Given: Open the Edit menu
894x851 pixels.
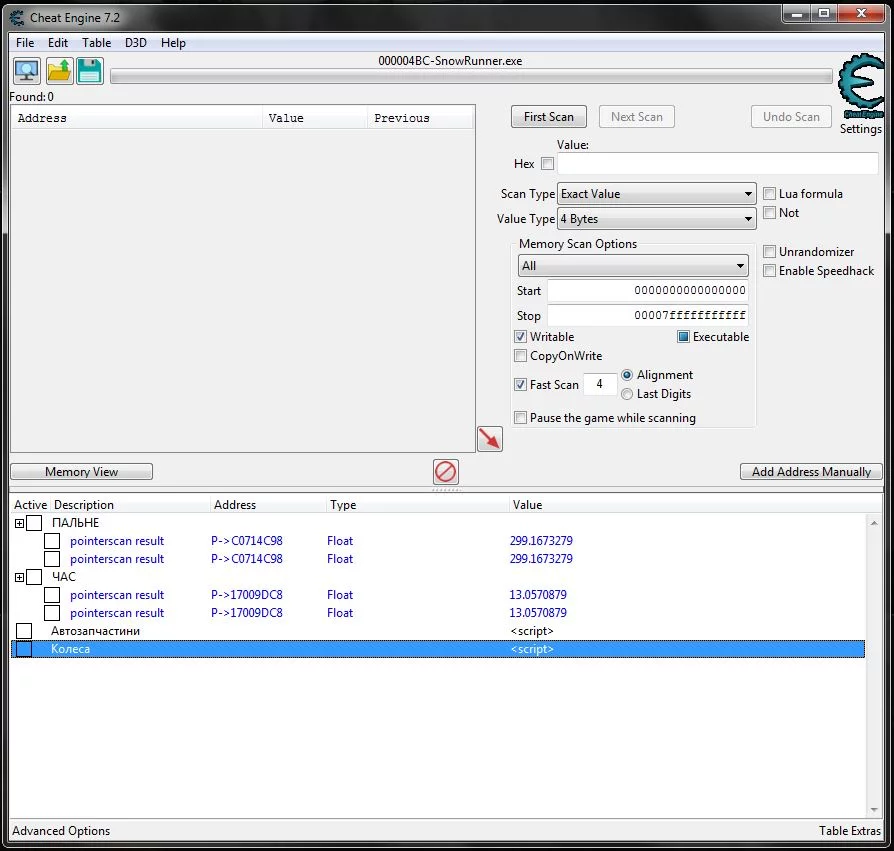Looking at the screenshot, I should tap(58, 43).
